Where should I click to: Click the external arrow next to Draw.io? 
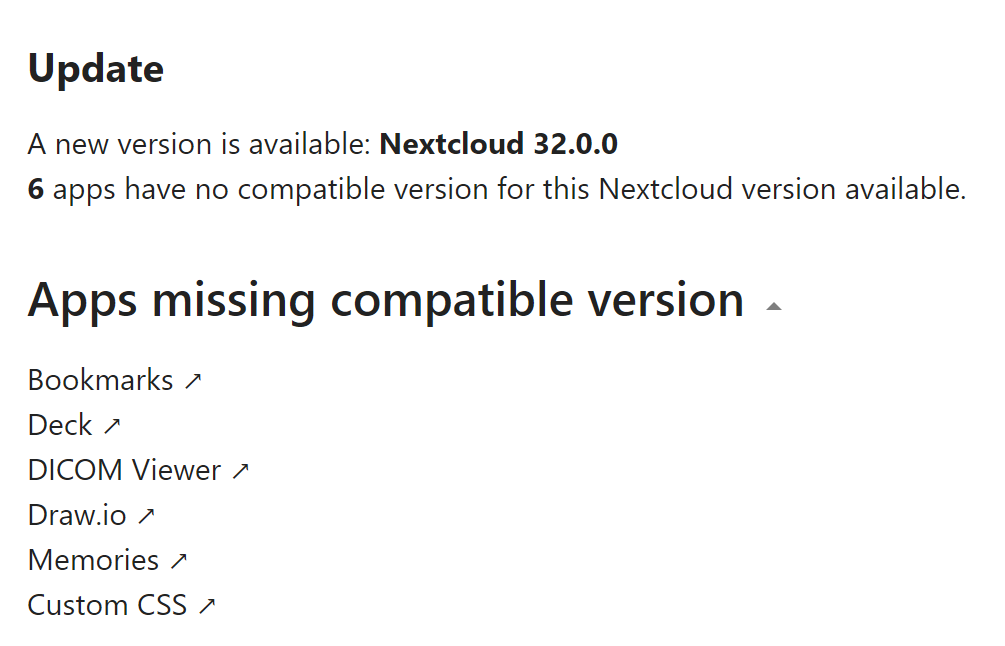click(146, 516)
